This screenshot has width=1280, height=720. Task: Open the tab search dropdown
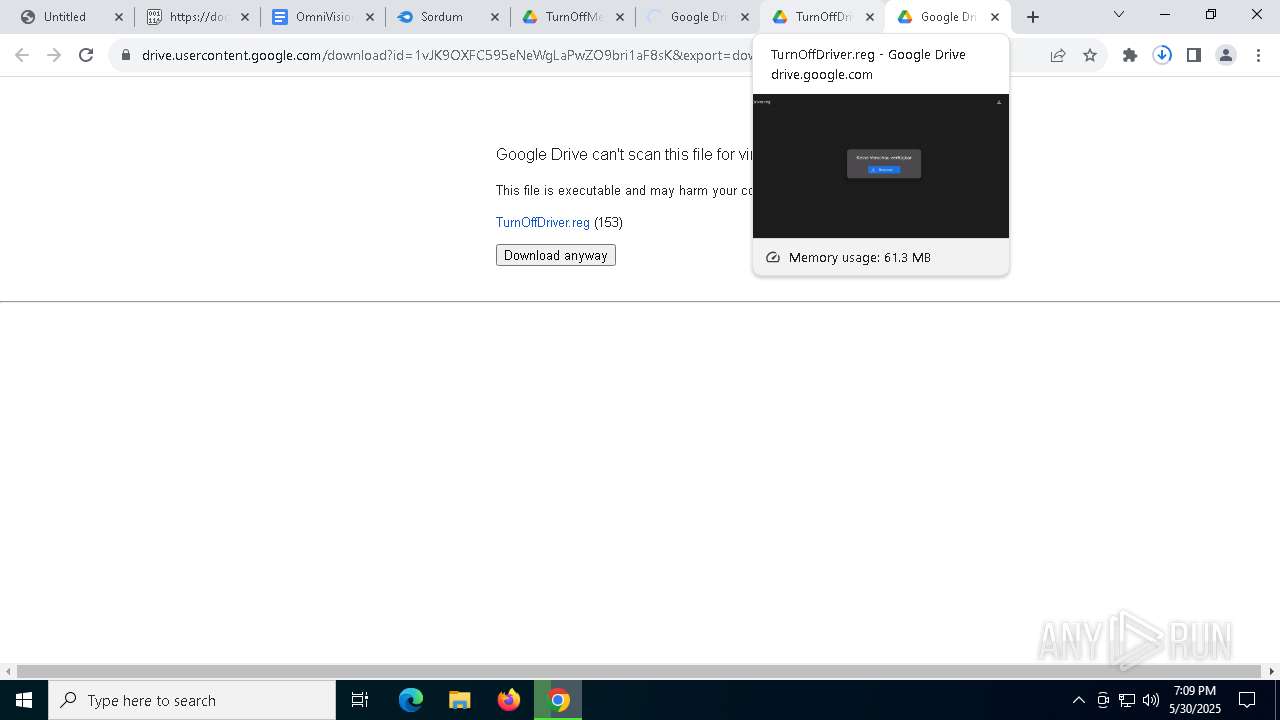click(x=1119, y=15)
